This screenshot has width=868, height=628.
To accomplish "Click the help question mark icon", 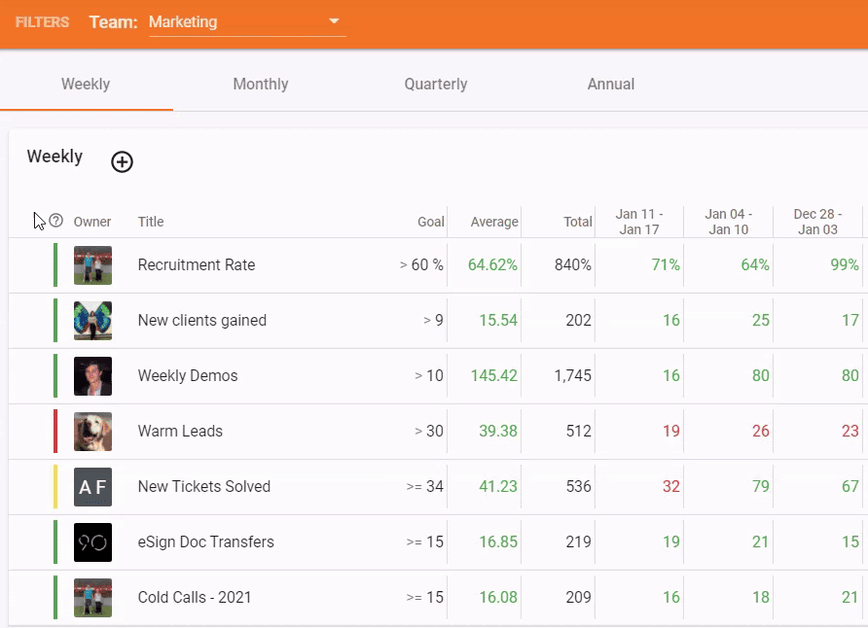I will pyautogui.click(x=56, y=221).
